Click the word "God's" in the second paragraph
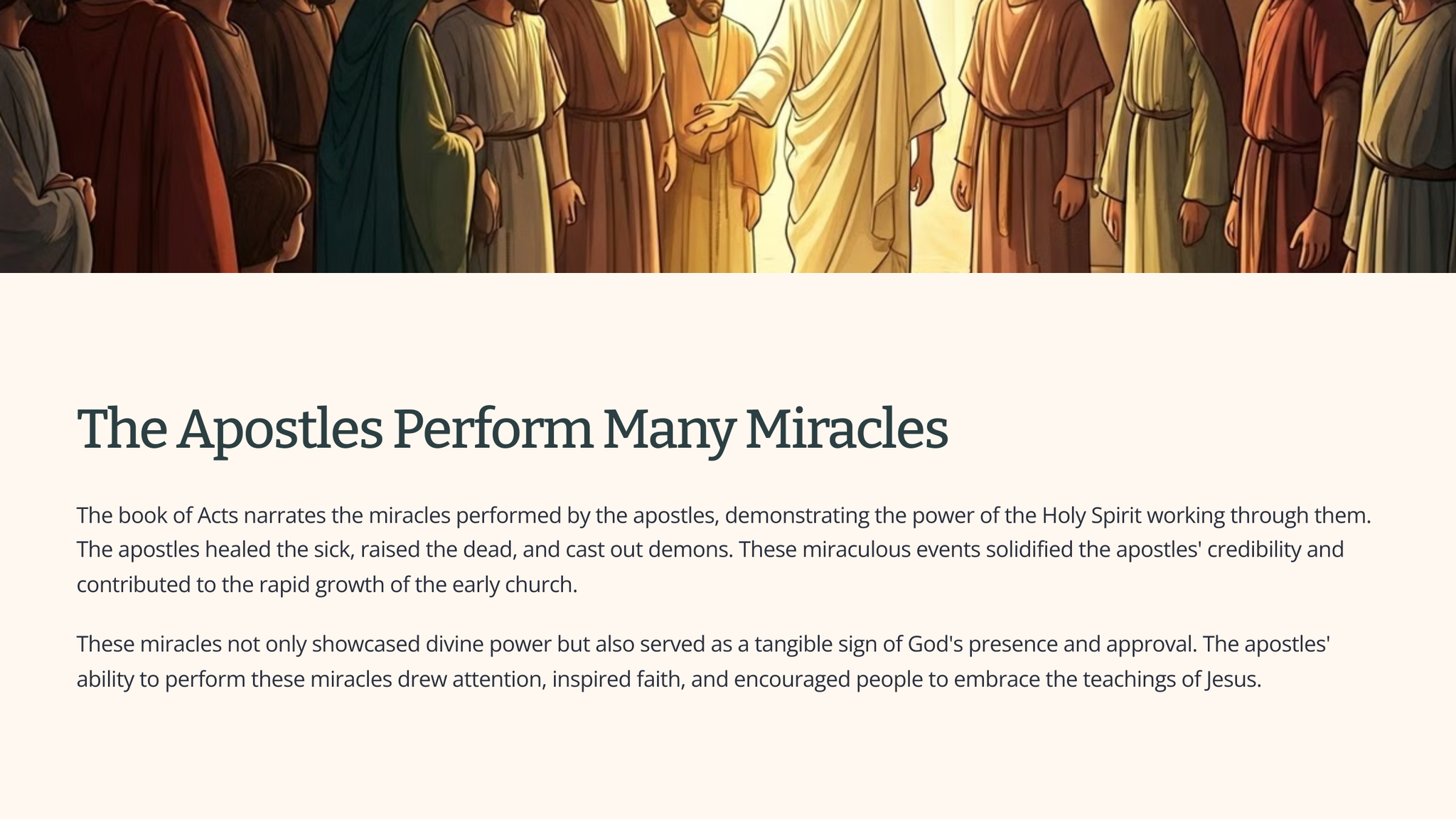The width and height of the screenshot is (1456, 819). [935, 644]
